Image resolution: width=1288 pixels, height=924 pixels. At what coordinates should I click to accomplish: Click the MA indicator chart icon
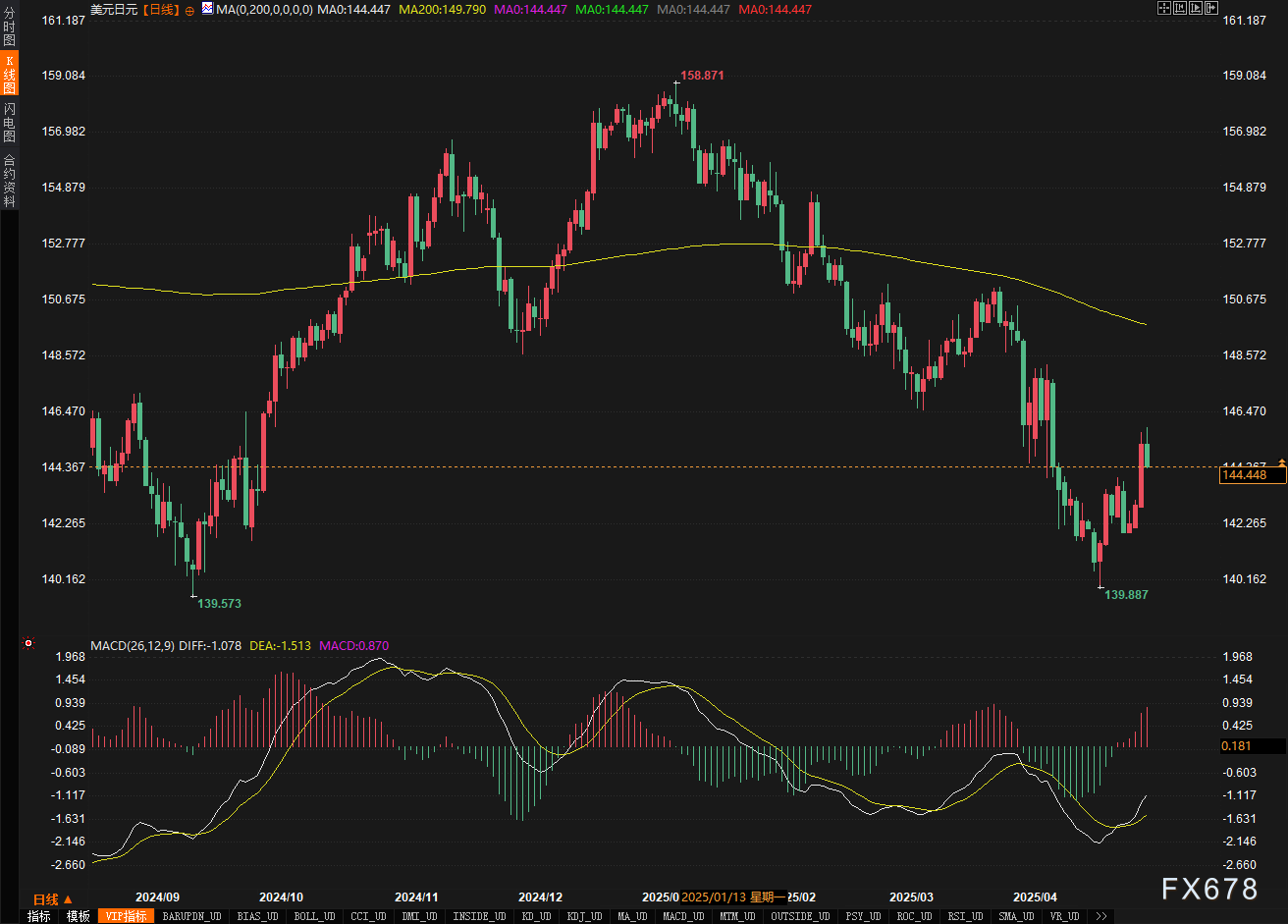click(207, 9)
